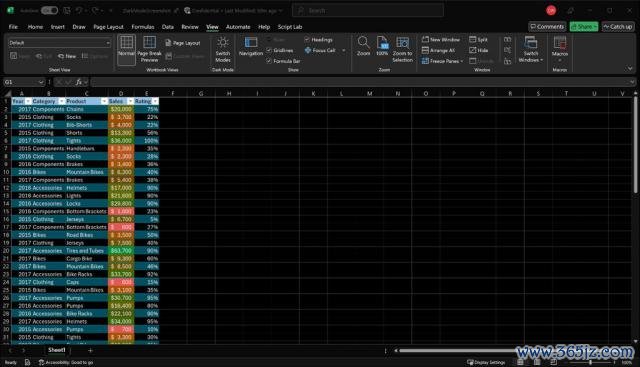The width and height of the screenshot is (640, 367).
Task: Click the Catch up button
Action: tap(618, 27)
